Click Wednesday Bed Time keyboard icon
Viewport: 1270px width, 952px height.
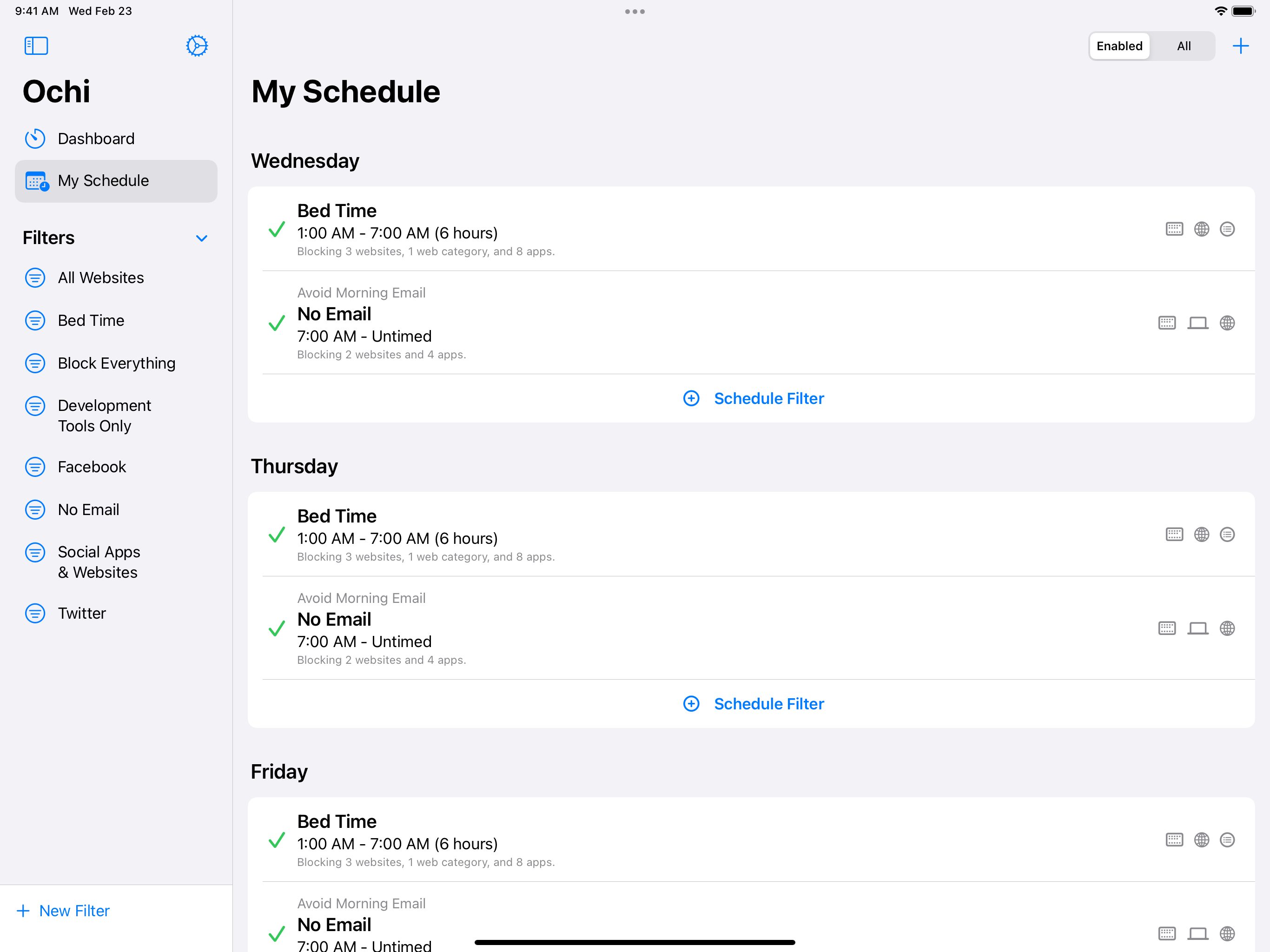click(x=1174, y=229)
